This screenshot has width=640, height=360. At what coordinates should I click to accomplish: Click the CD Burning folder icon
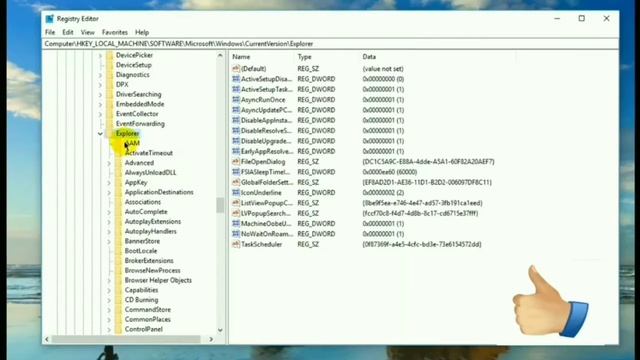coord(118,300)
